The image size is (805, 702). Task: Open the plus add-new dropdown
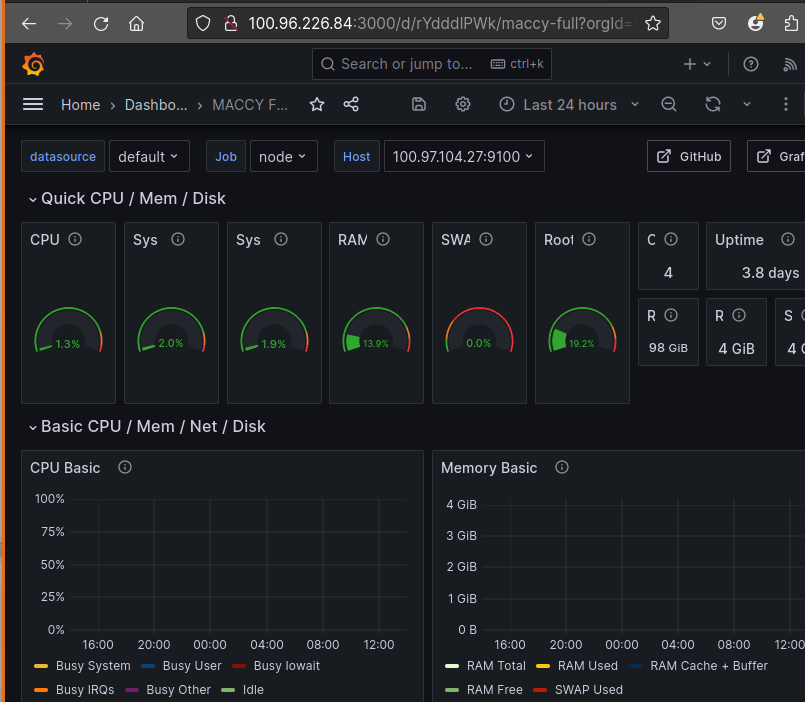(x=697, y=64)
